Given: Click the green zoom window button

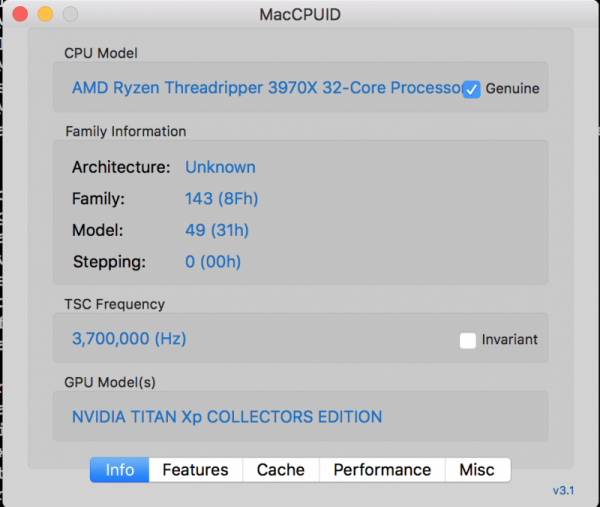Looking at the screenshot, I should click(69, 14).
